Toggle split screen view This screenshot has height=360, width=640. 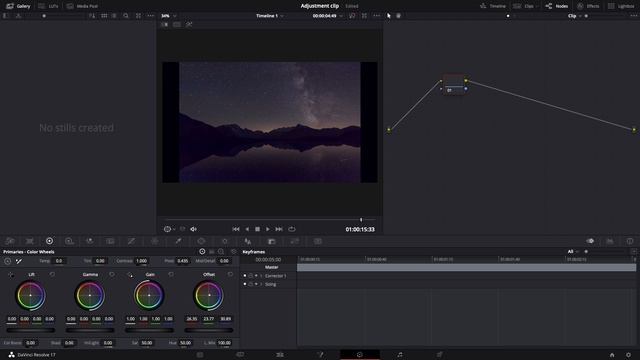(x=177, y=24)
